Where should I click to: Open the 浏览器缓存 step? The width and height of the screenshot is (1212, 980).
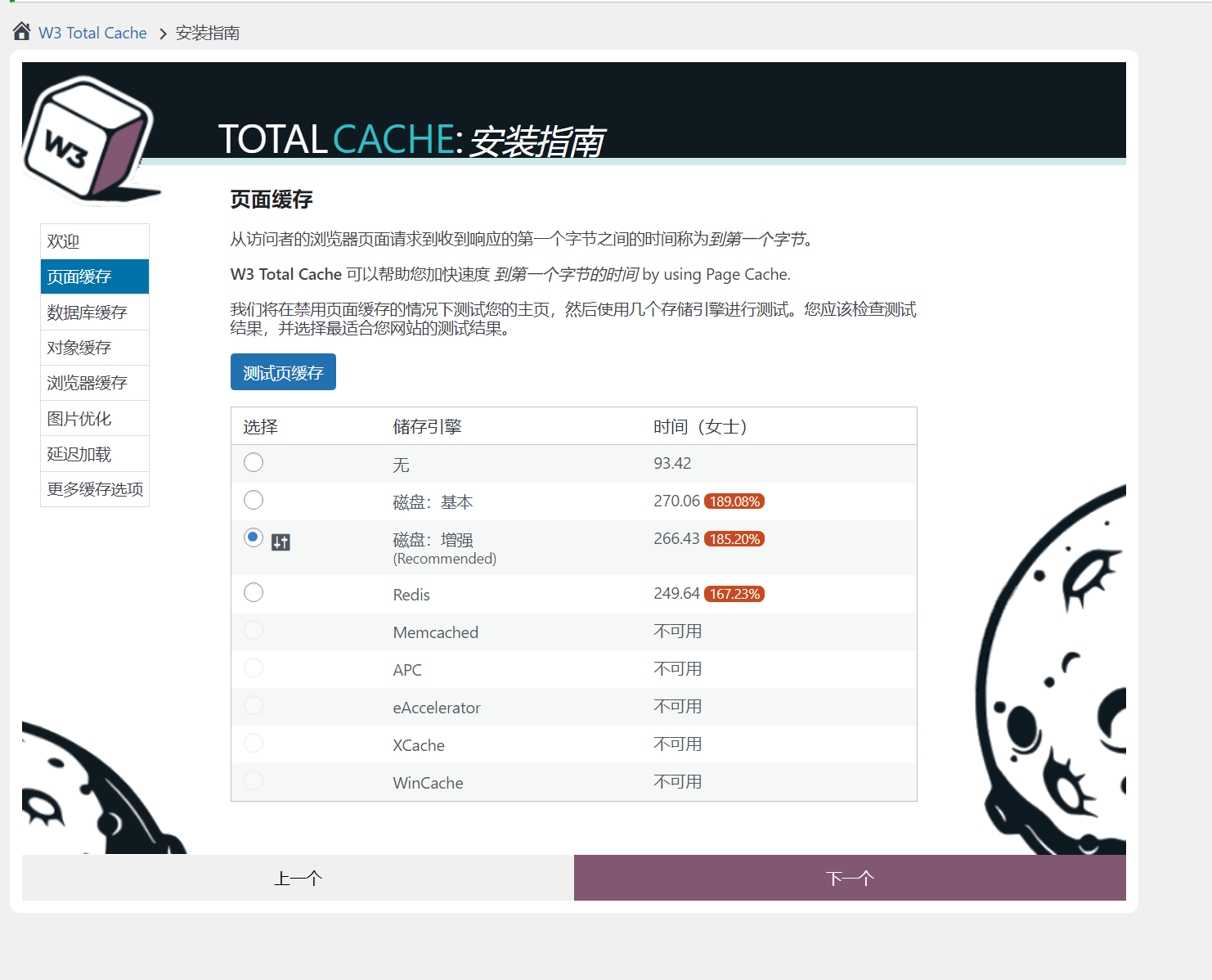95,383
